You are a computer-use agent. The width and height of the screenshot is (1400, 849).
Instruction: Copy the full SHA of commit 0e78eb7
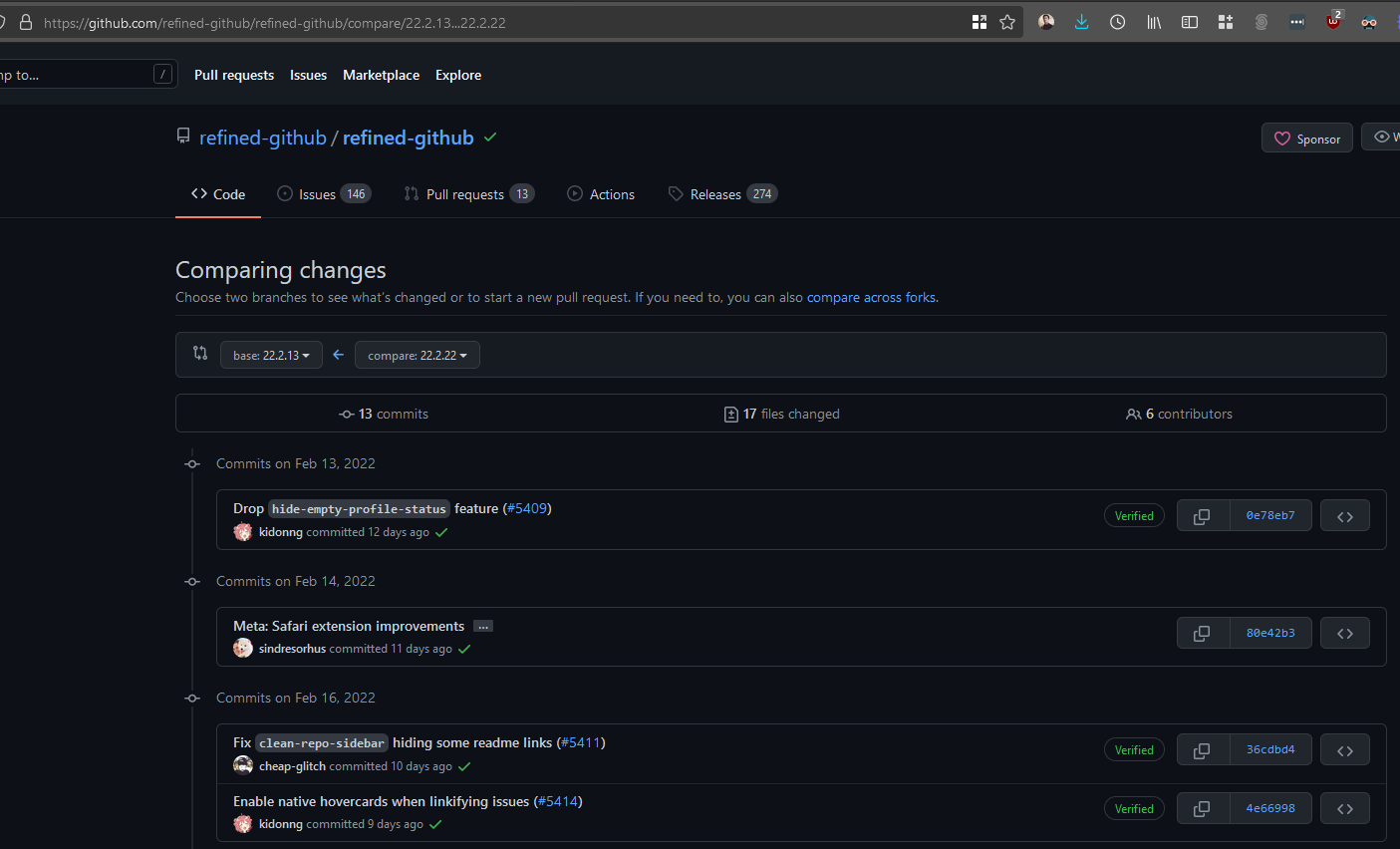[x=1203, y=515]
